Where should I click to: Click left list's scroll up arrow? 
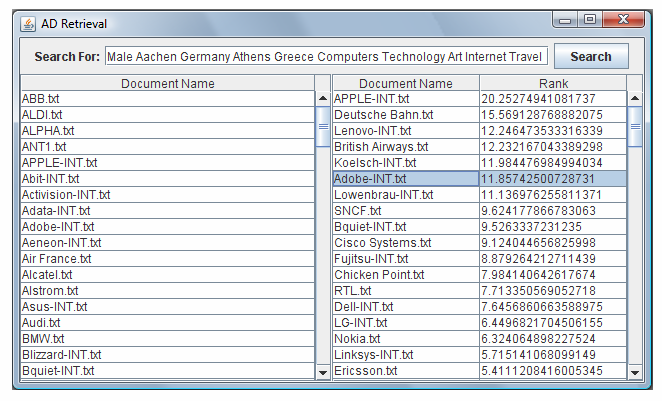tap(323, 99)
